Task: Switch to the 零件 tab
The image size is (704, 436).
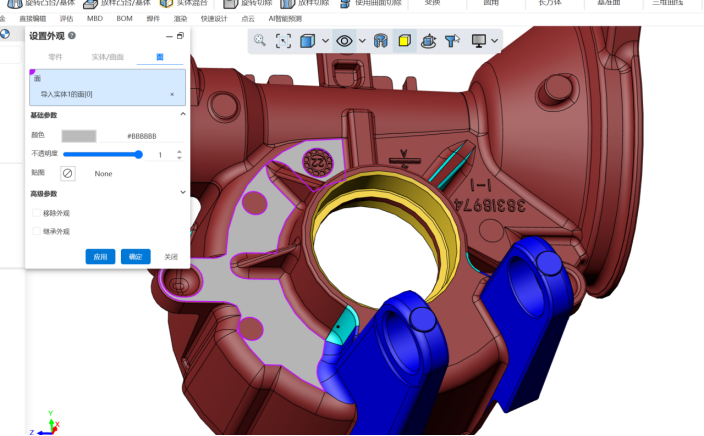Action: pos(55,57)
